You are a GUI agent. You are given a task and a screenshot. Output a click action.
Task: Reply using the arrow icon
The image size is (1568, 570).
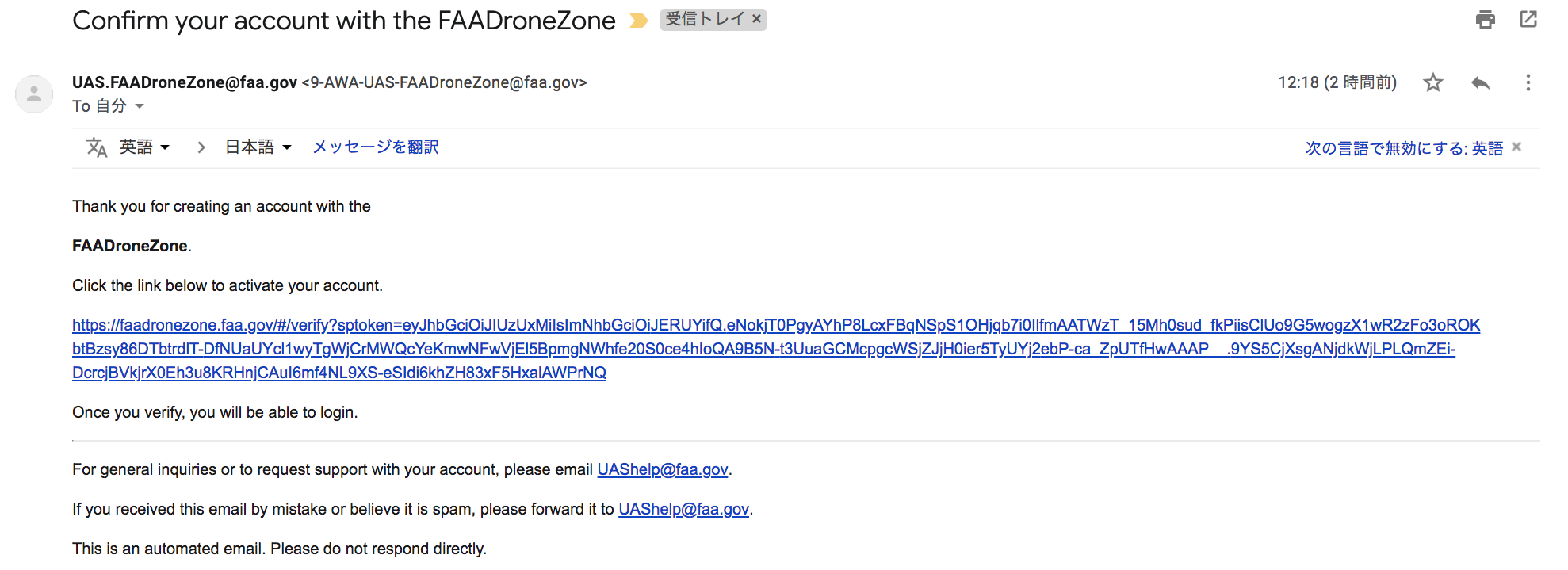(x=1481, y=82)
